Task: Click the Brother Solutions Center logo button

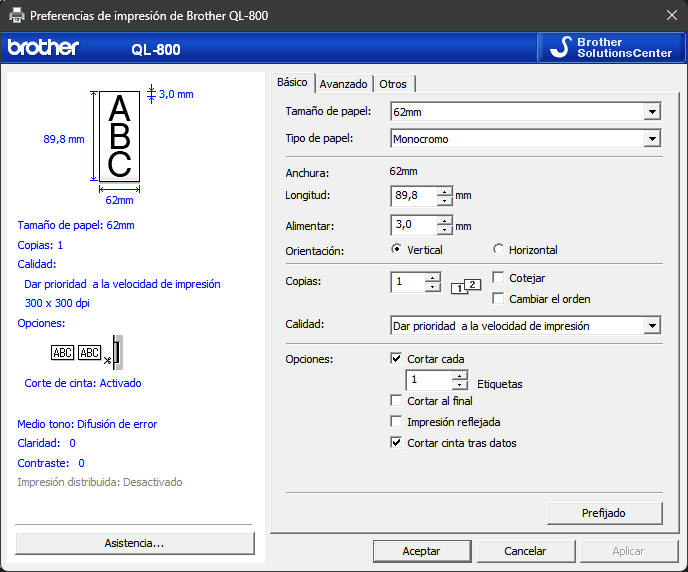Action: (x=609, y=48)
